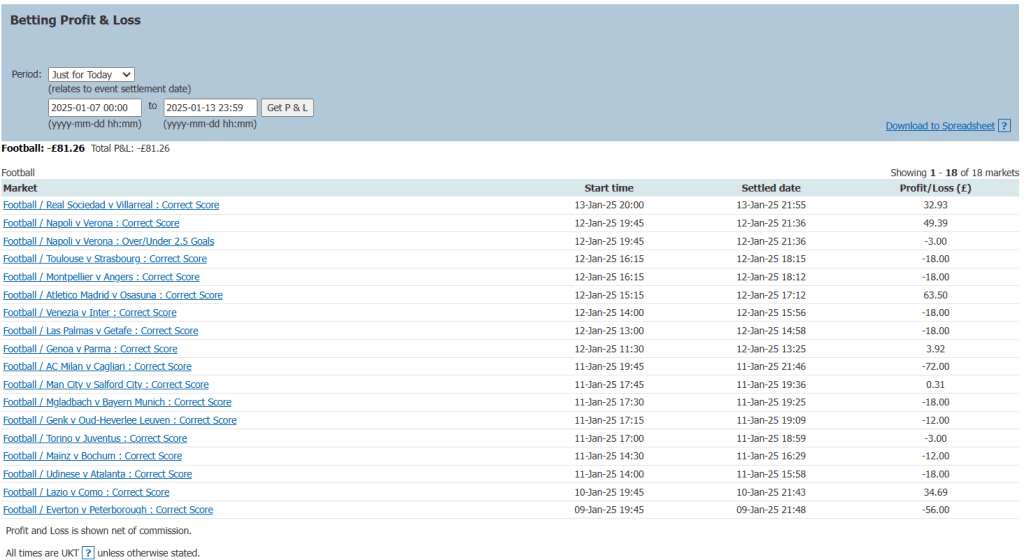Click the start date input field
Image resolution: width=1024 pixels, height=560 pixels.
coord(95,107)
